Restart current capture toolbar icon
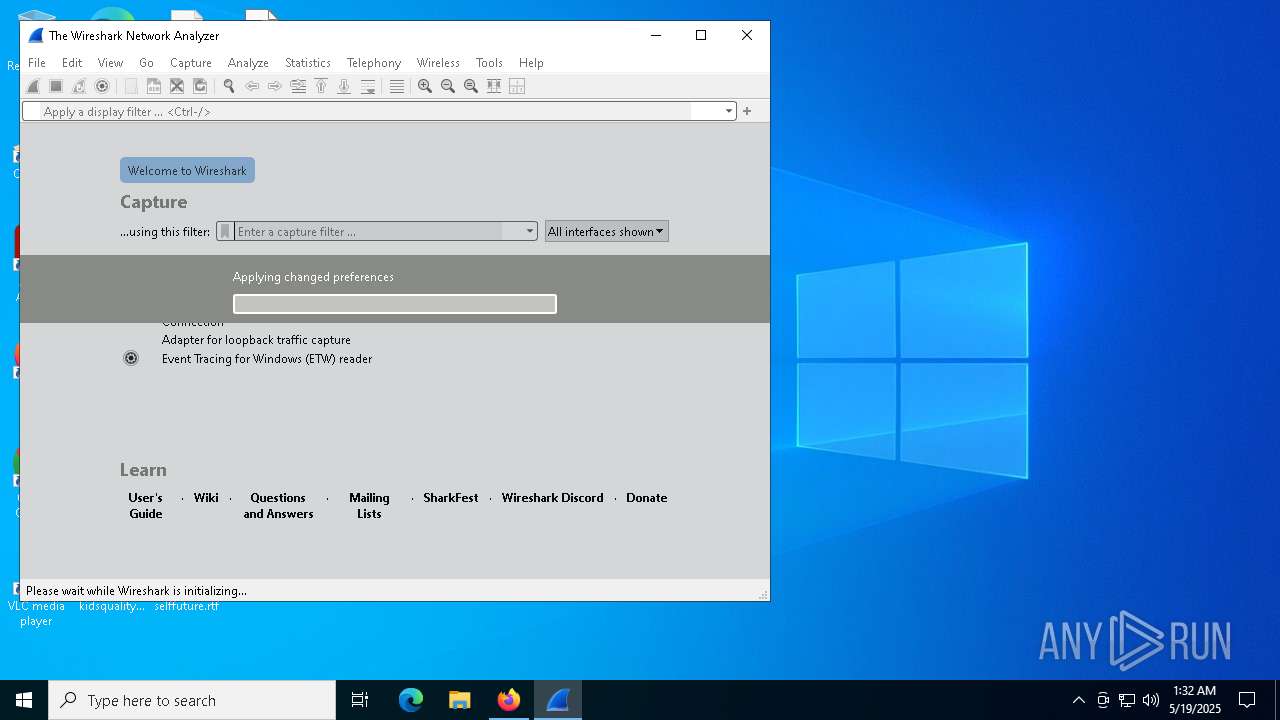 (x=79, y=86)
